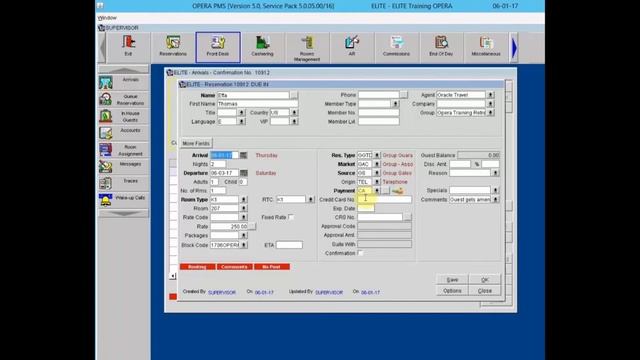Viewport: 640px width, 360px height.
Task: Click the red No Post indicator
Action: tap(272, 267)
